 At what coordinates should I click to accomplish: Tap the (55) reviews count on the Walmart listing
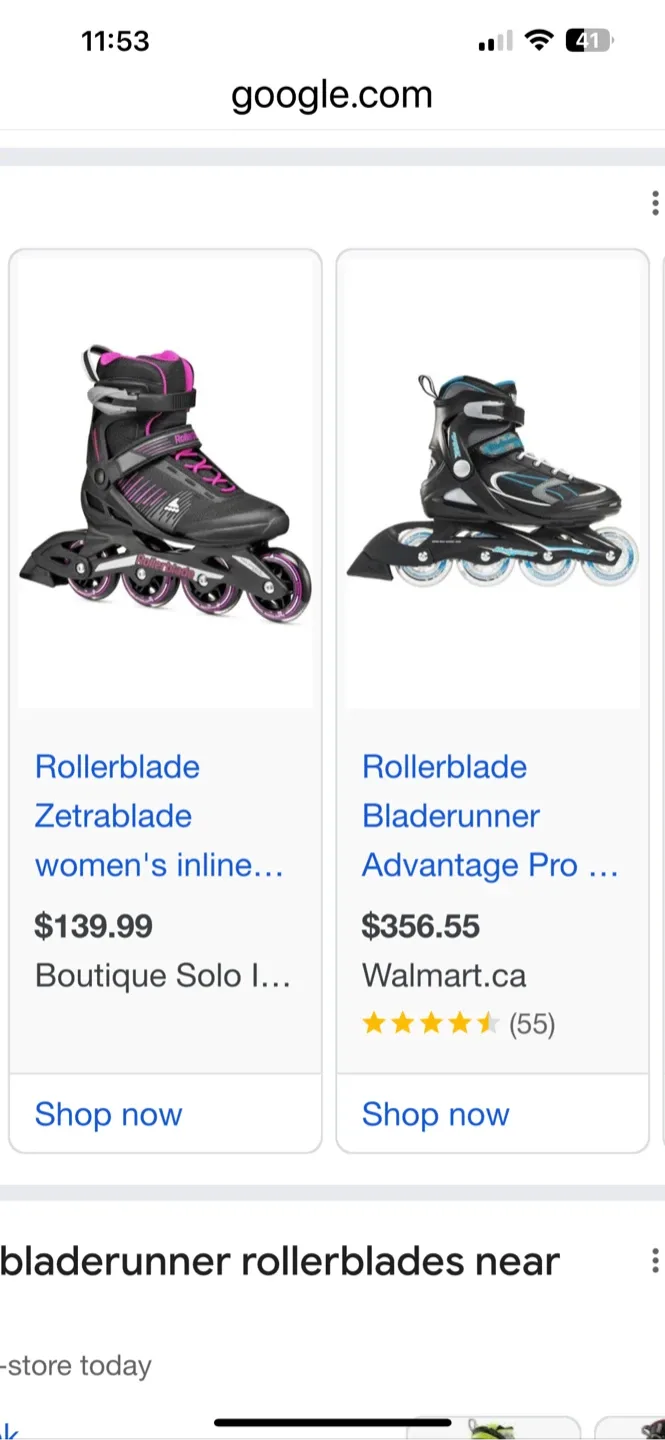click(531, 1023)
